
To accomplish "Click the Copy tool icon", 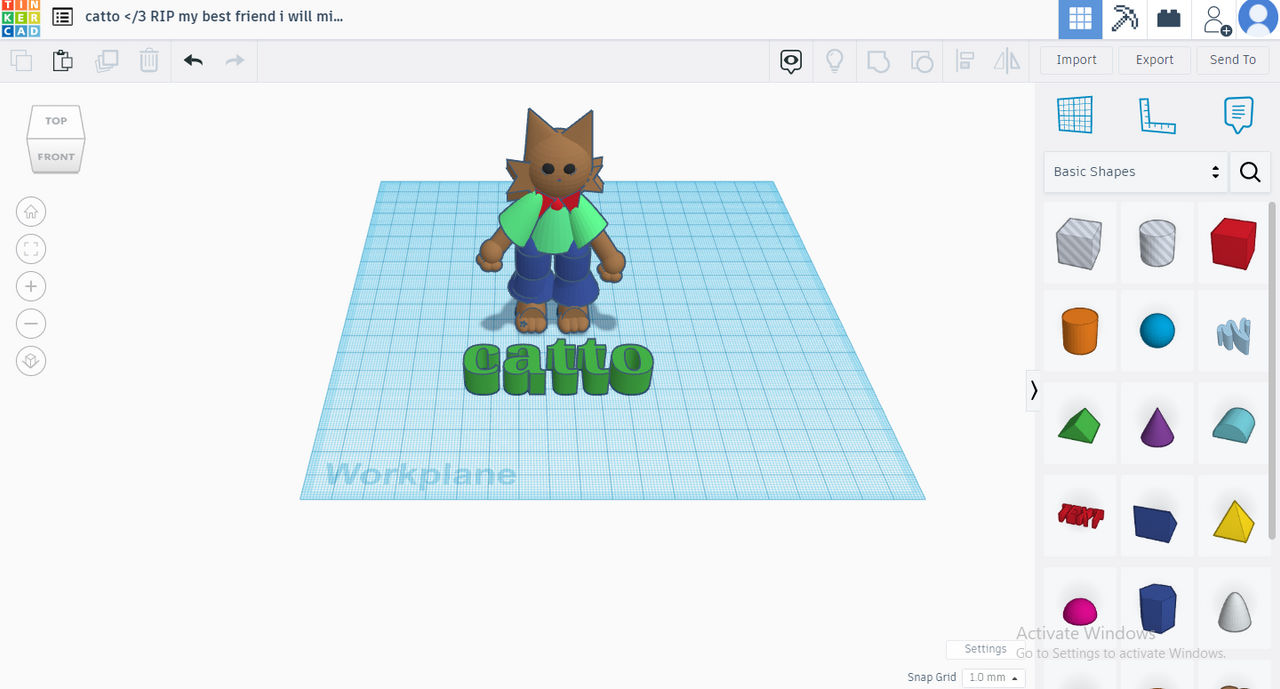I will [x=21, y=60].
